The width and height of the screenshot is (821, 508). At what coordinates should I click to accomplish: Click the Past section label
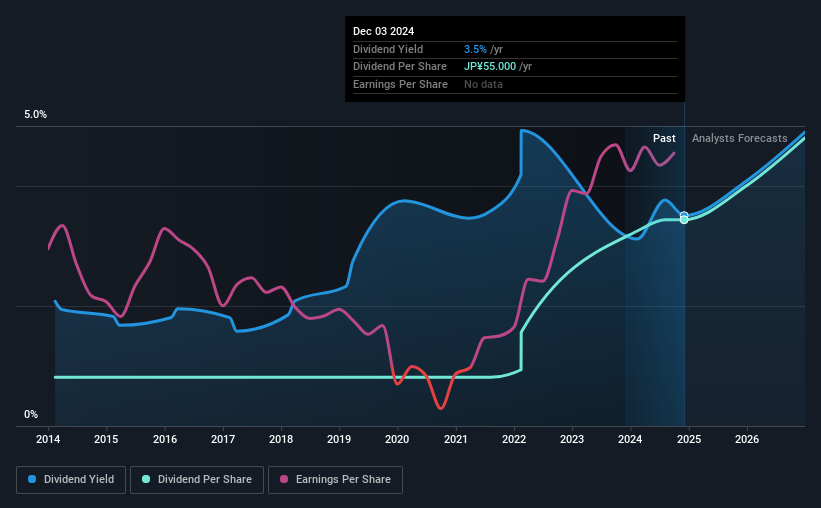pos(664,138)
